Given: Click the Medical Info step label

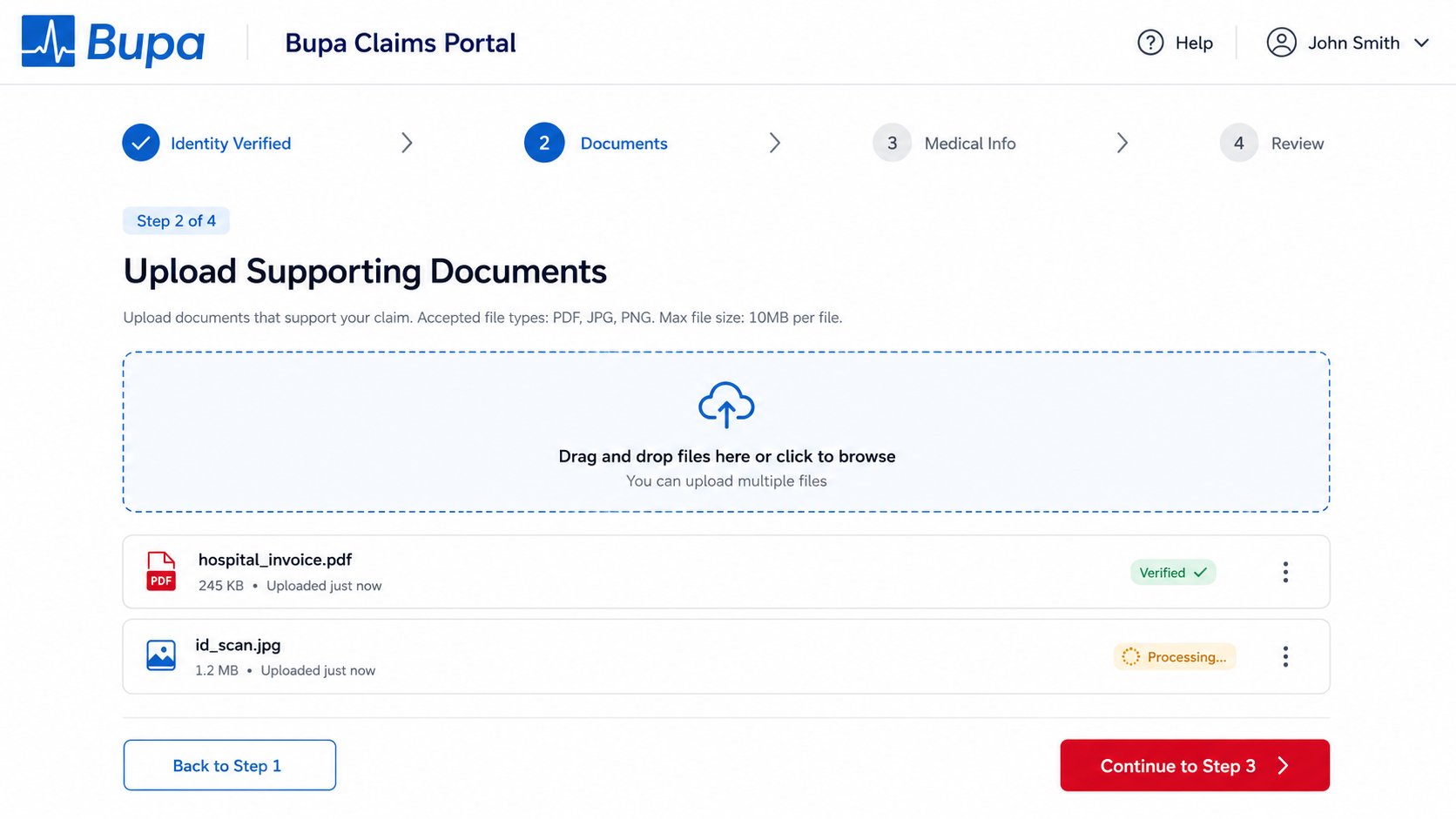Looking at the screenshot, I should (x=970, y=144).
